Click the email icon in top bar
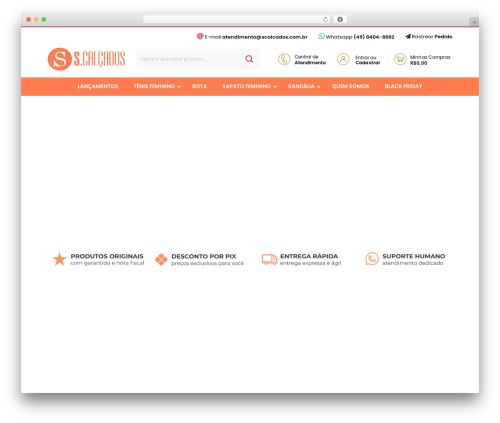The image size is (500, 423). pos(200,36)
